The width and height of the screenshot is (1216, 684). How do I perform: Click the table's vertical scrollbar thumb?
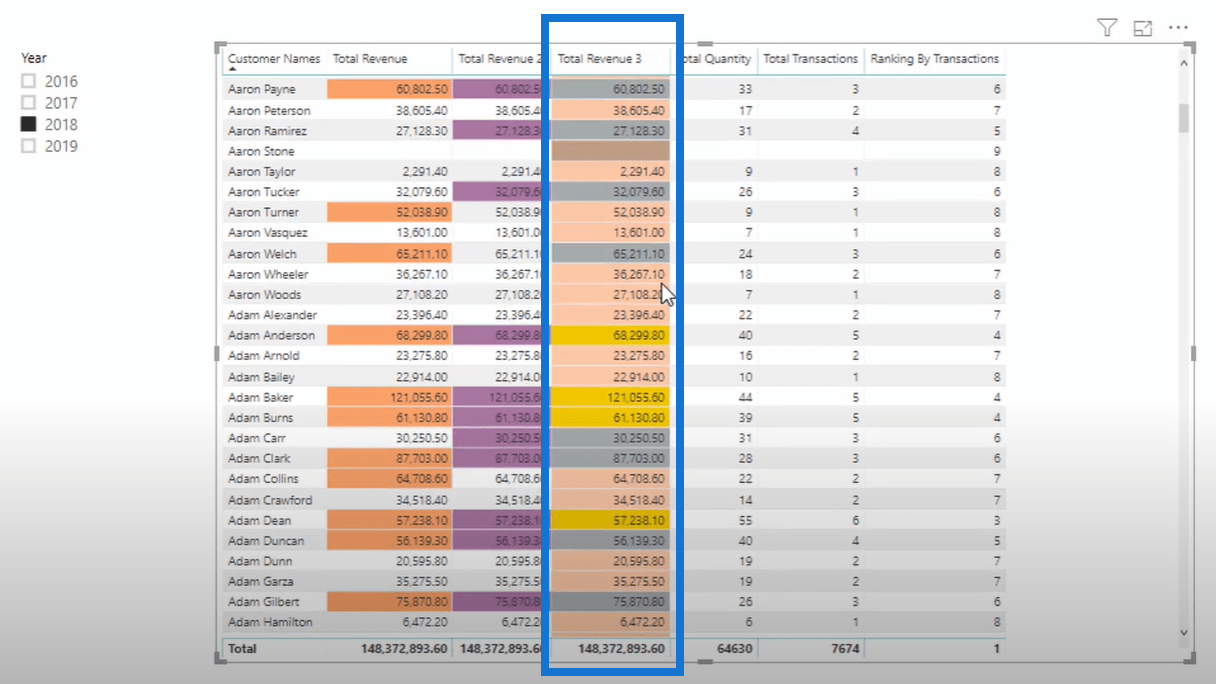(1184, 118)
